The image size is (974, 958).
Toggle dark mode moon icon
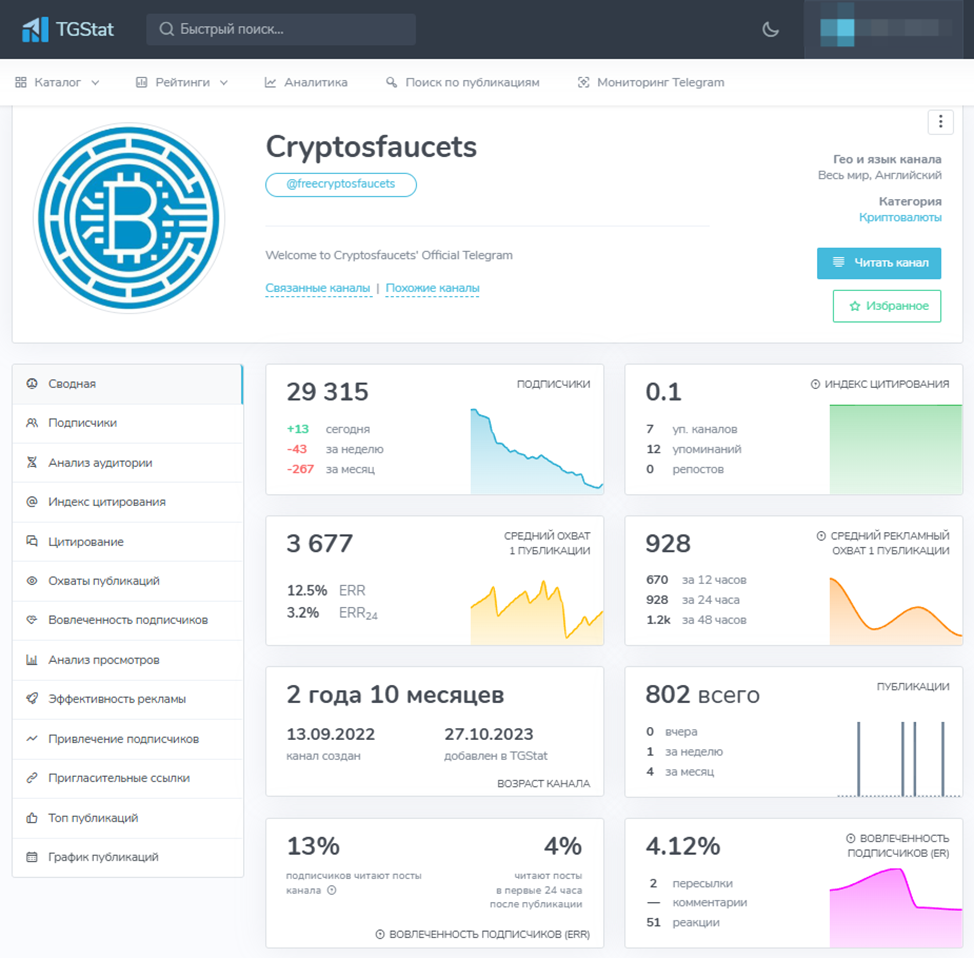(770, 29)
